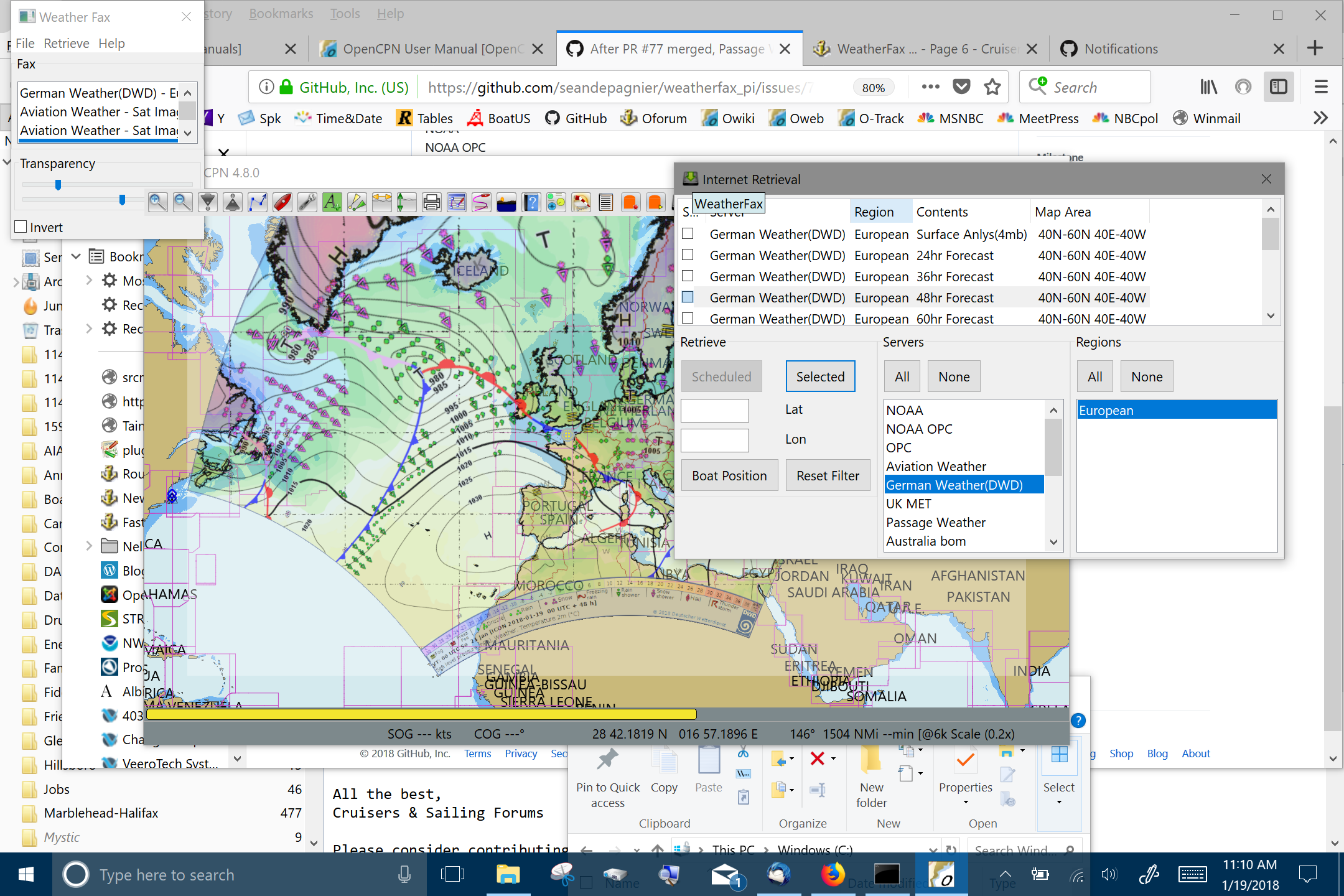Toggle the Firefox sidebar icon
Image resolution: width=1344 pixels, height=896 pixels.
[x=1279, y=87]
